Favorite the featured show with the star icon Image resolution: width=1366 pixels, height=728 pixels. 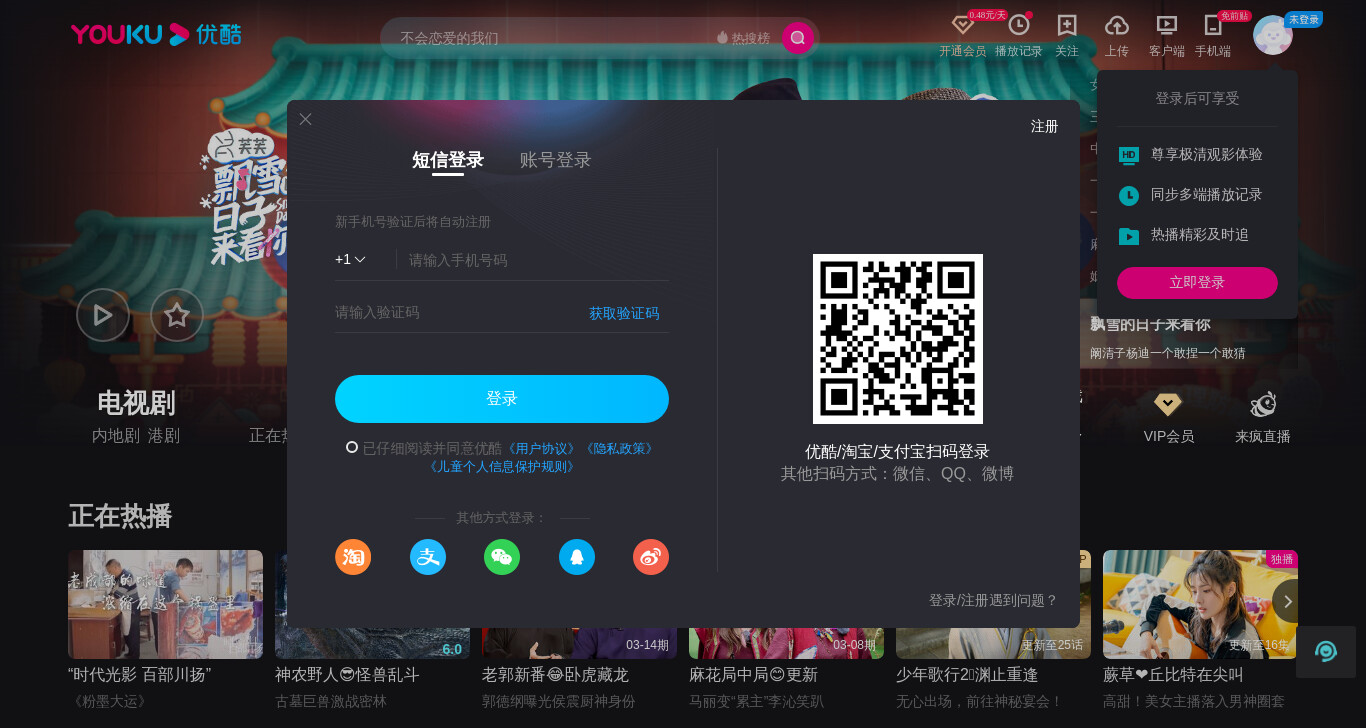click(x=177, y=315)
